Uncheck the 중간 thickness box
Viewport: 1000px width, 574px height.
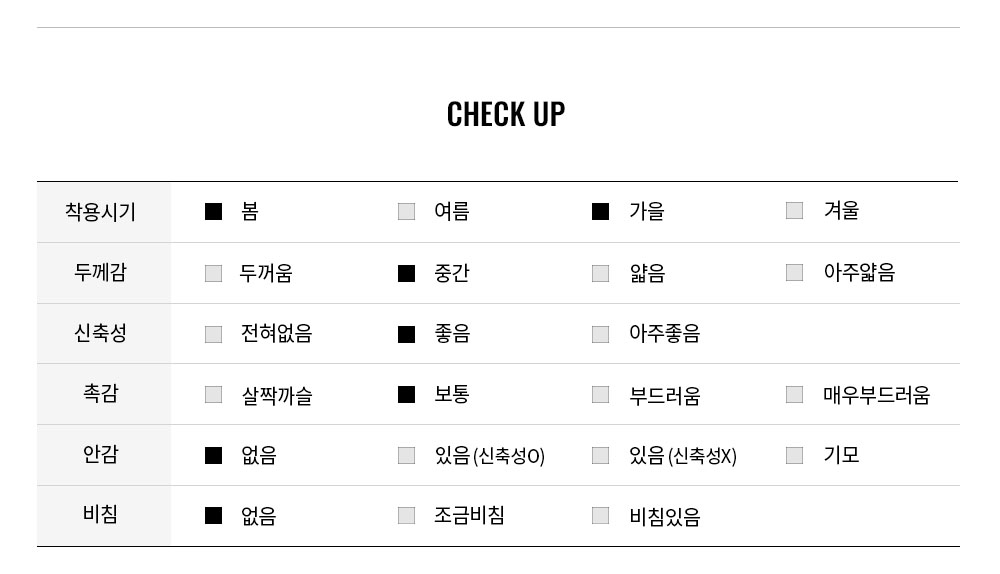click(x=406, y=273)
